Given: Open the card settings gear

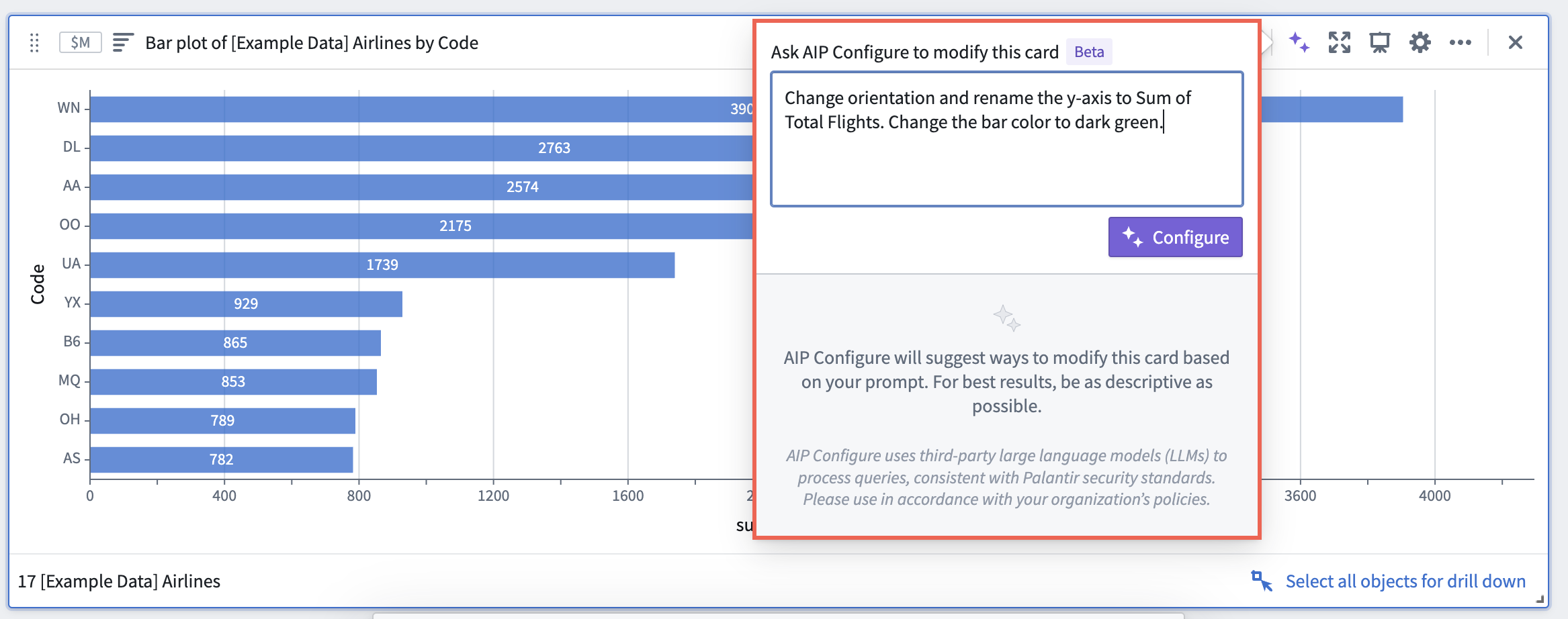Looking at the screenshot, I should (1420, 42).
